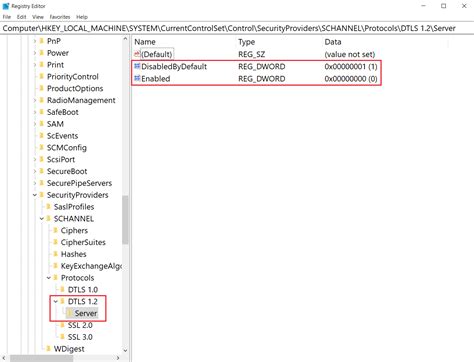Click the tree horizontal scroll right arrow
Viewport: 474px width, 362px height.
click(118, 358)
